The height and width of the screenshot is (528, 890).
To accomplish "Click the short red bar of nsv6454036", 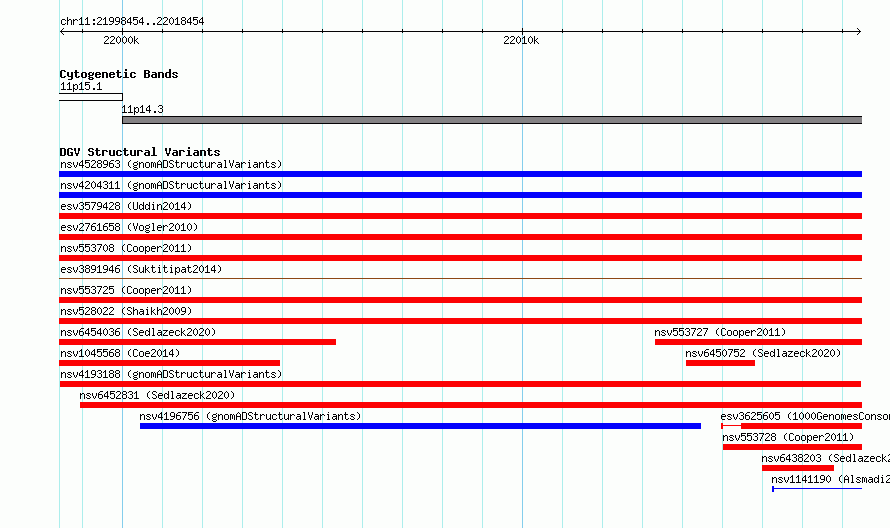I will click(198, 342).
